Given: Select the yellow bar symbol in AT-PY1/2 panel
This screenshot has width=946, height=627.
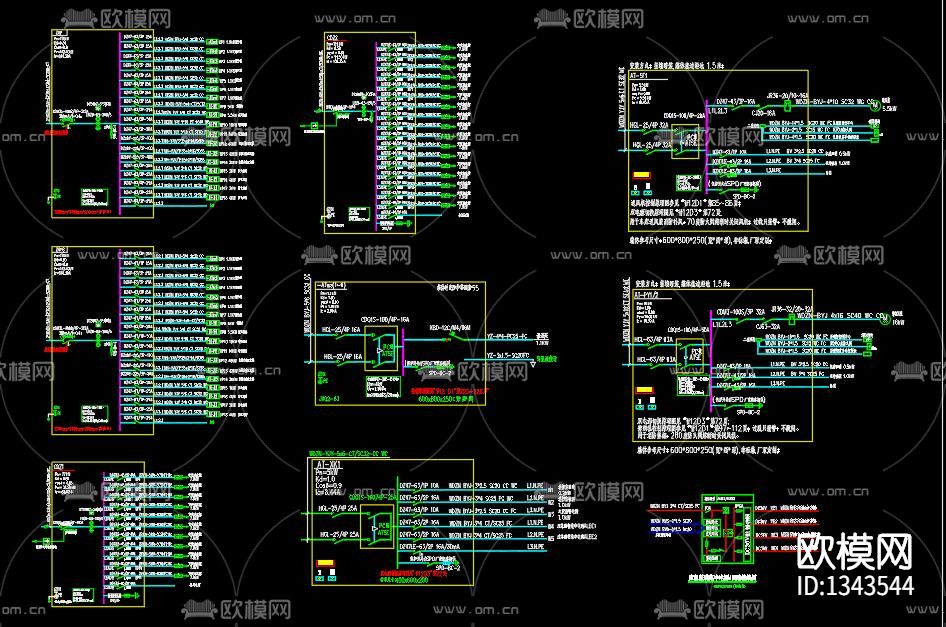Looking at the screenshot, I should [x=644, y=390].
